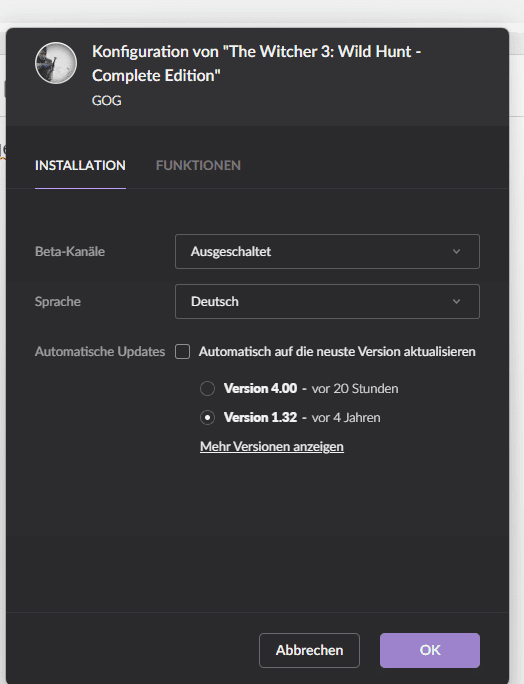Click the Abbrechen button
This screenshot has width=524, height=684.
tap(309, 650)
